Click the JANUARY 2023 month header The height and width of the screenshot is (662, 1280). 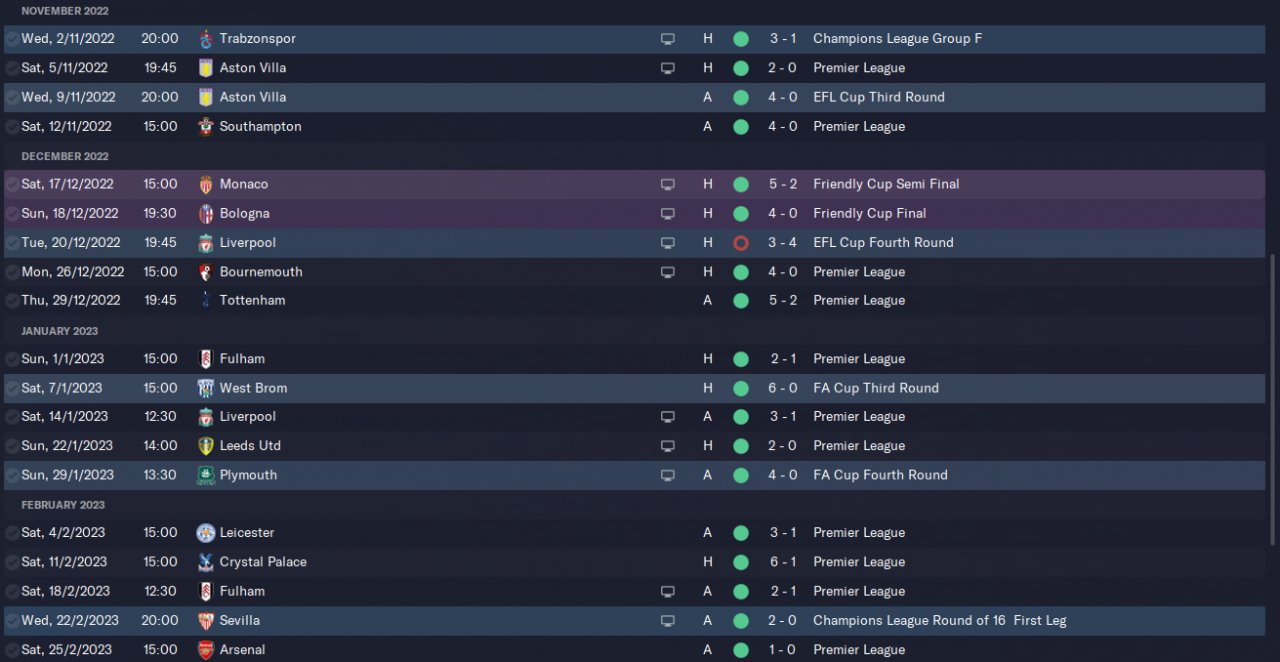pyautogui.click(x=60, y=331)
